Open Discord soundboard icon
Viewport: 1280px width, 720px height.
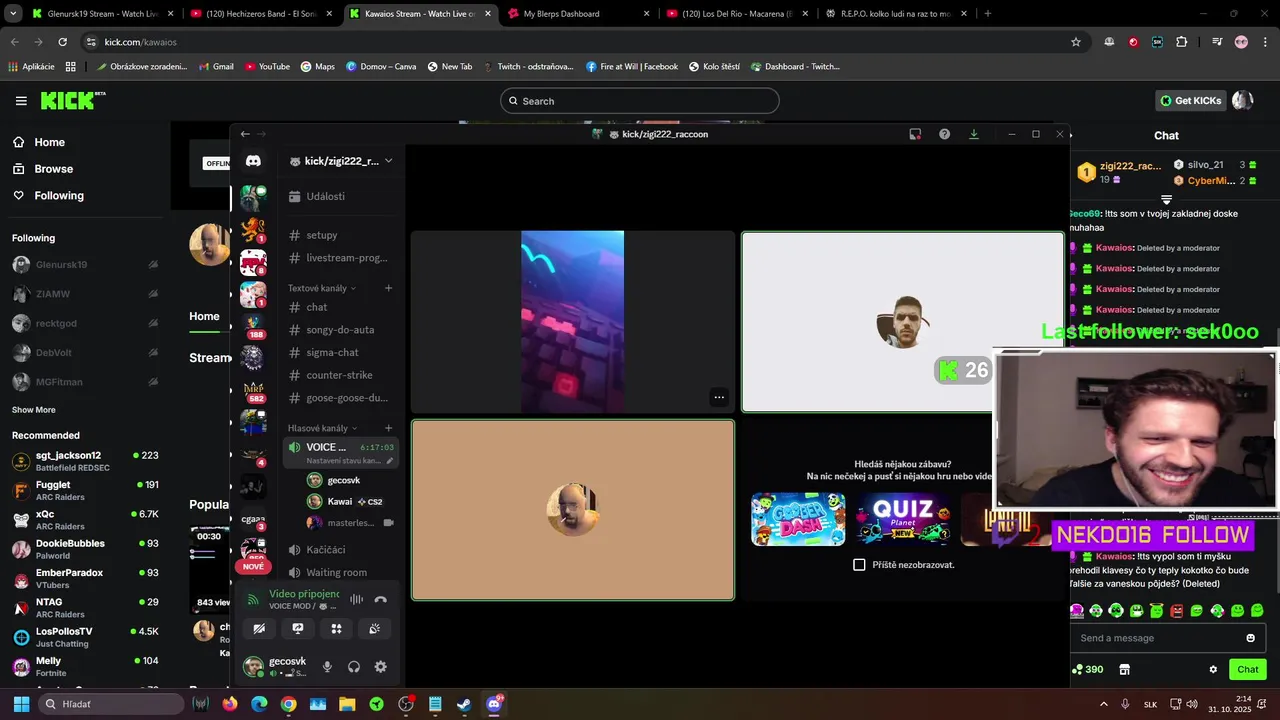374,629
